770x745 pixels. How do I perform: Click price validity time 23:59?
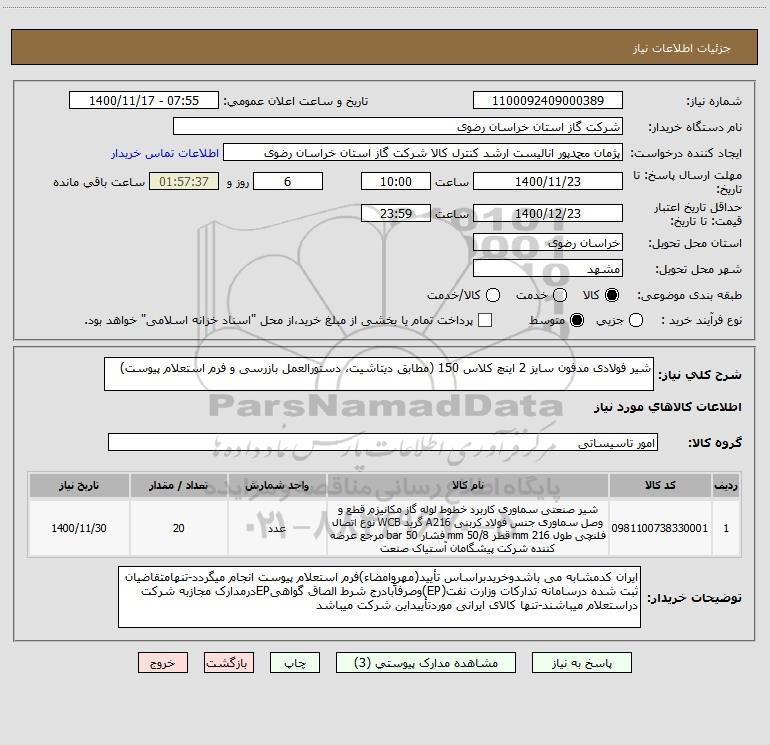[x=396, y=213]
